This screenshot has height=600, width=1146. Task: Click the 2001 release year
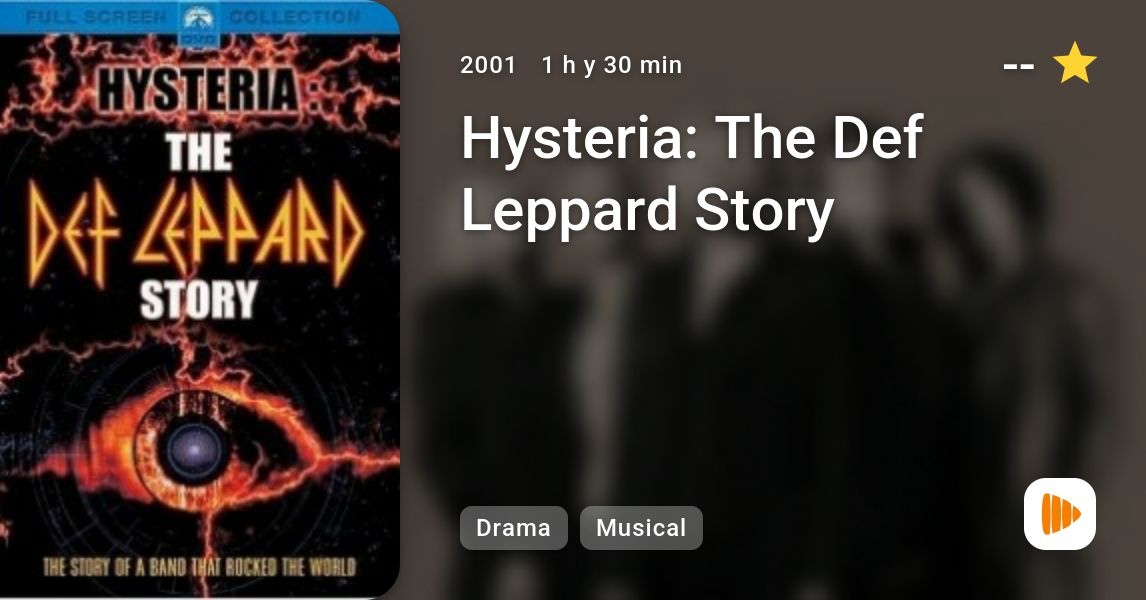(x=488, y=65)
